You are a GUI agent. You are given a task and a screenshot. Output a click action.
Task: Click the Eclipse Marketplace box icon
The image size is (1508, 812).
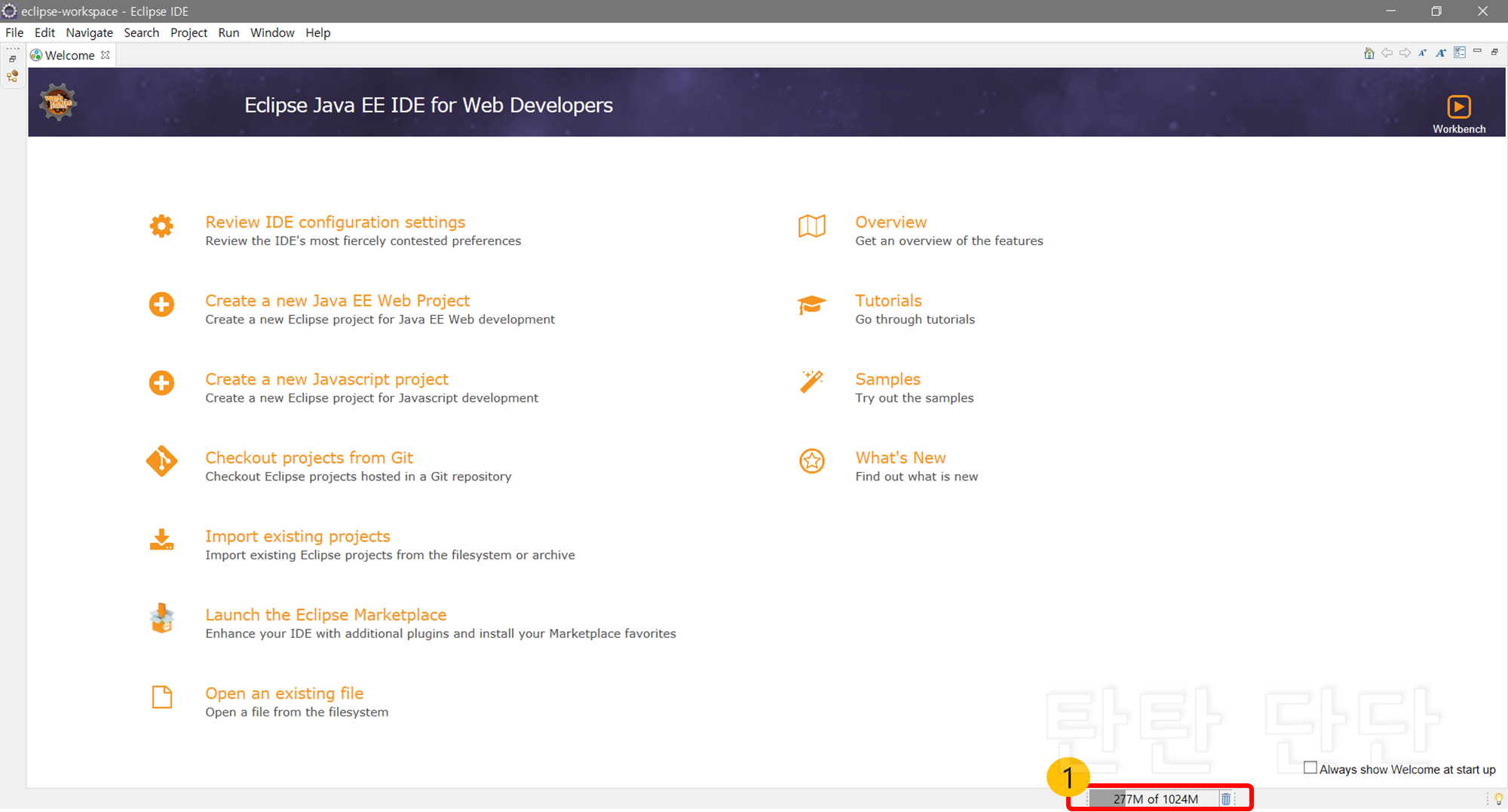tap(161, 618)
